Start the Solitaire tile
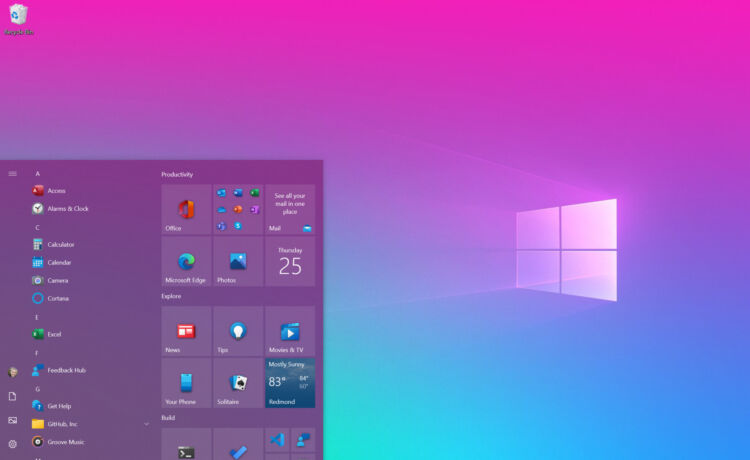 click(238, 383)
